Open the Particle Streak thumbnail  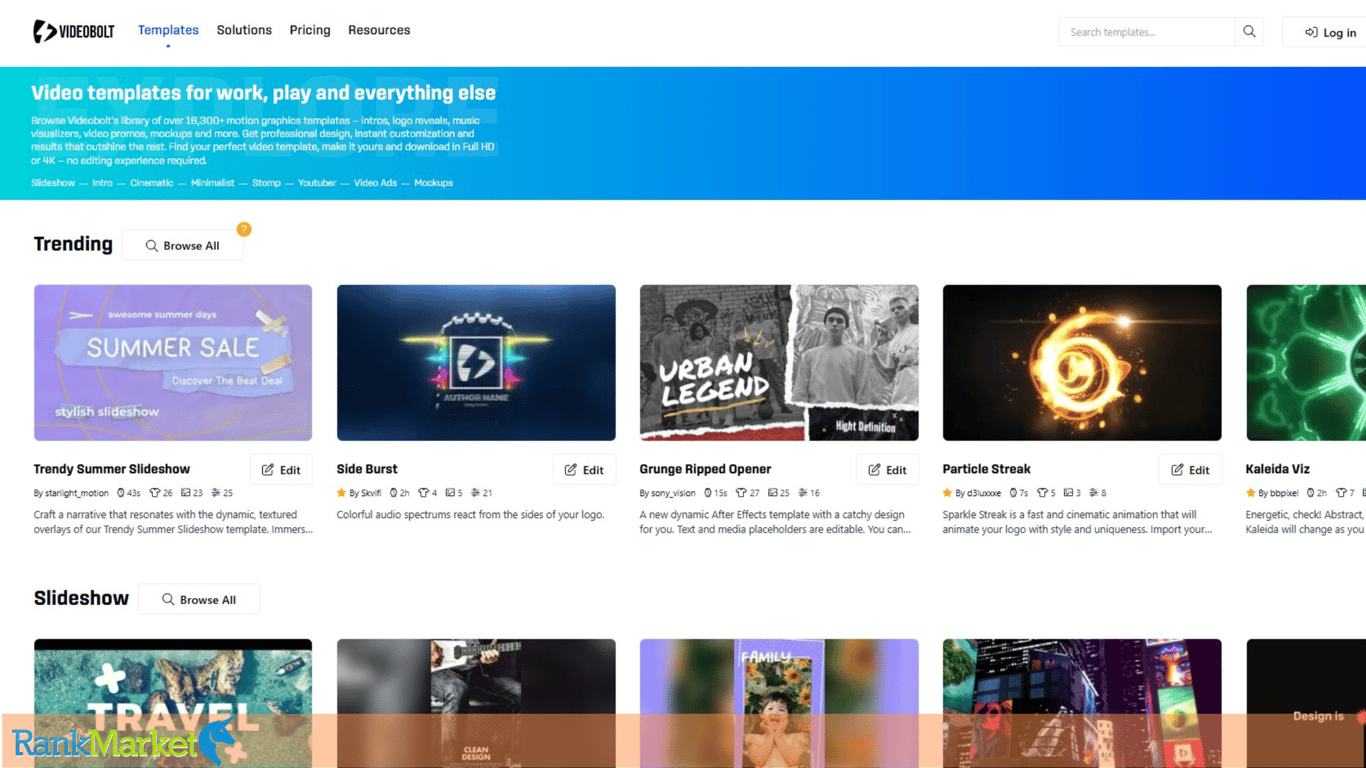(x=1082, y=362)
